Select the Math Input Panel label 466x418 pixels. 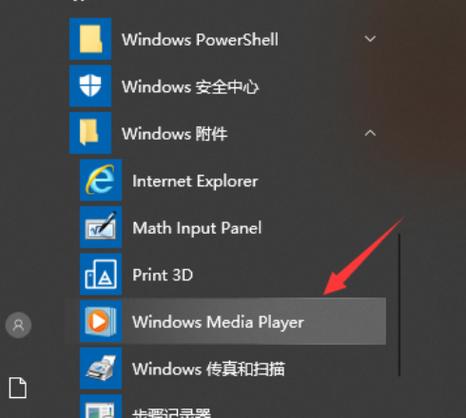(x=197, y=228)
